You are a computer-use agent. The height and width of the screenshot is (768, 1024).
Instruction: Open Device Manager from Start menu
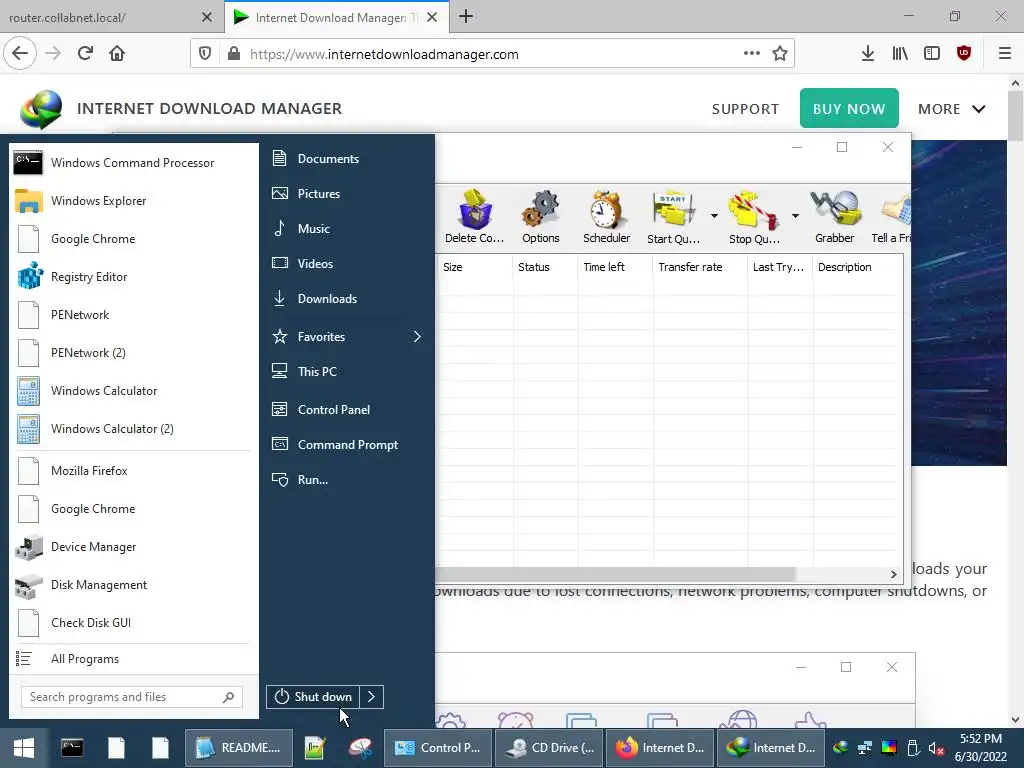[x=133, y=547]
